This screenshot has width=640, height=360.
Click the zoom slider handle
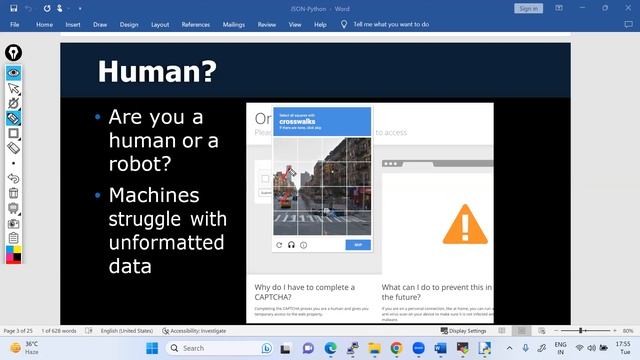click(580, 331)
